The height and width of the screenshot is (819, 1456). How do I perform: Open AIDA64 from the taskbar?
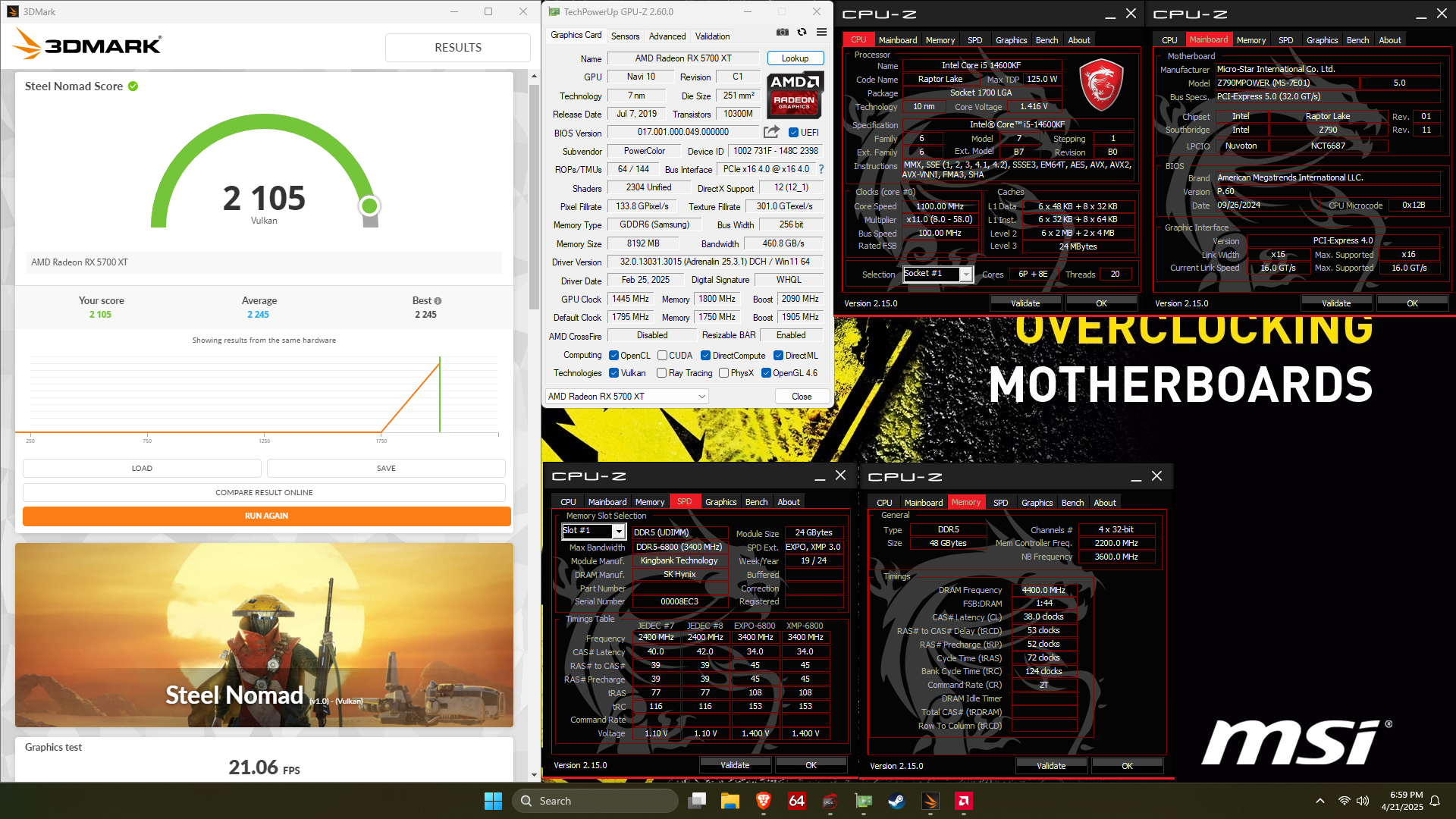click(797, 801)
